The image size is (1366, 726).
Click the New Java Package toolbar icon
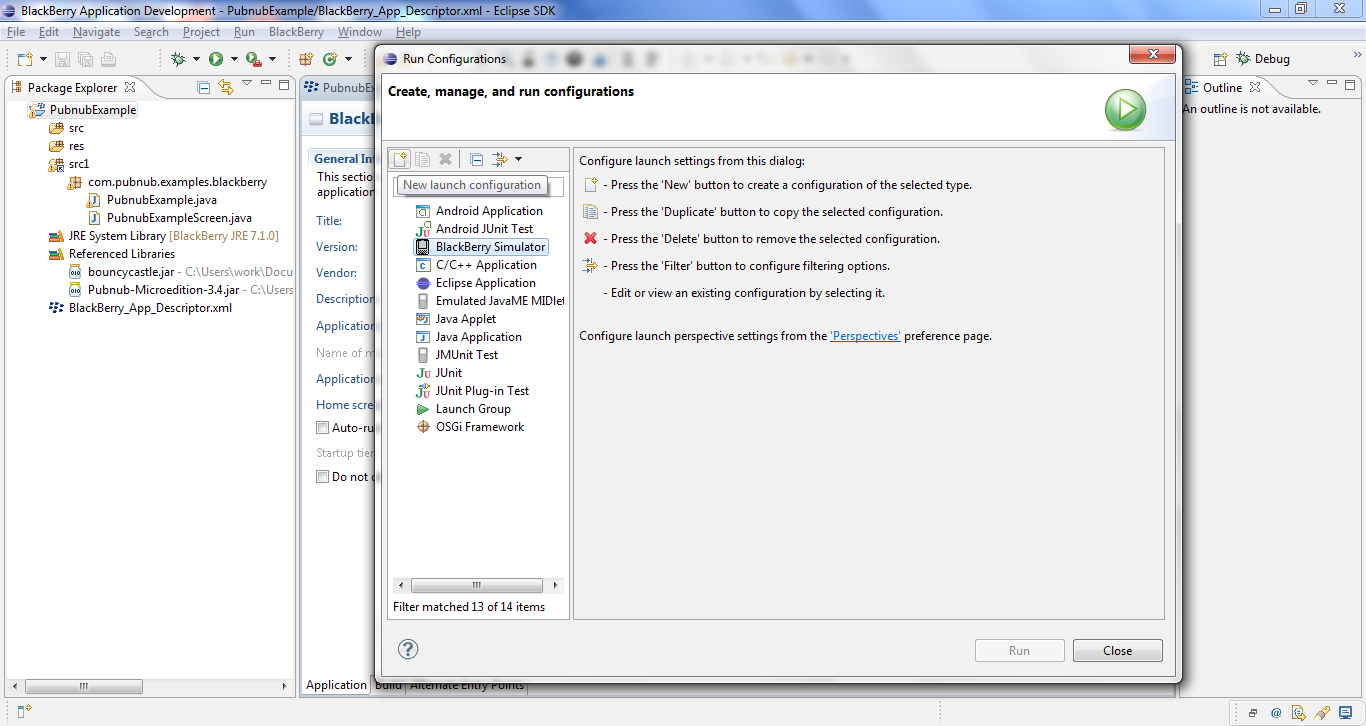click(306, 59)
